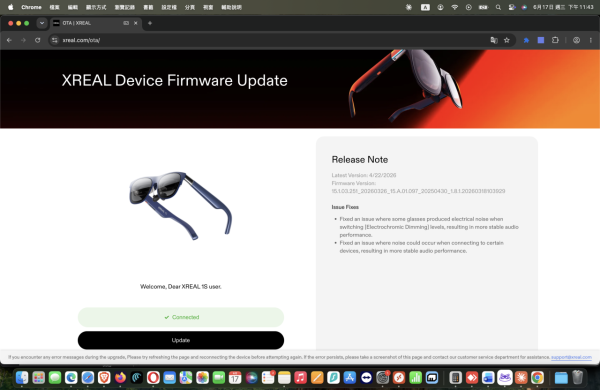Viewport: 600px width, 390px height.
Task: Open Calendar from the Dock
Action: point(235,378)
